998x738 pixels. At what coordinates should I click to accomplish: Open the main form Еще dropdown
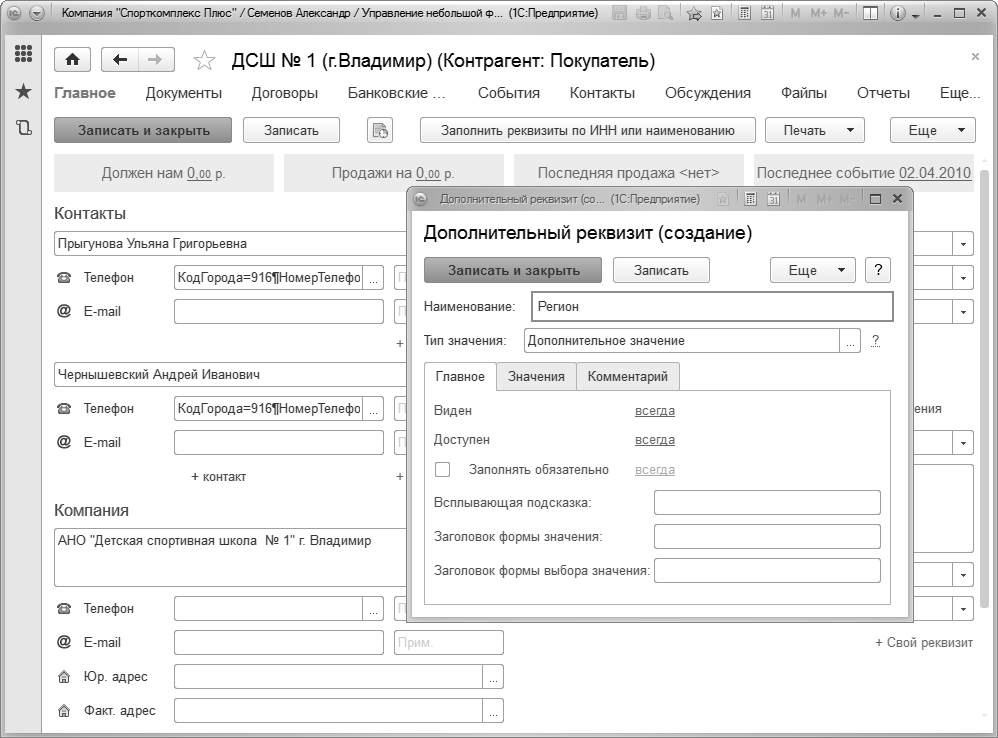point(932,130)
